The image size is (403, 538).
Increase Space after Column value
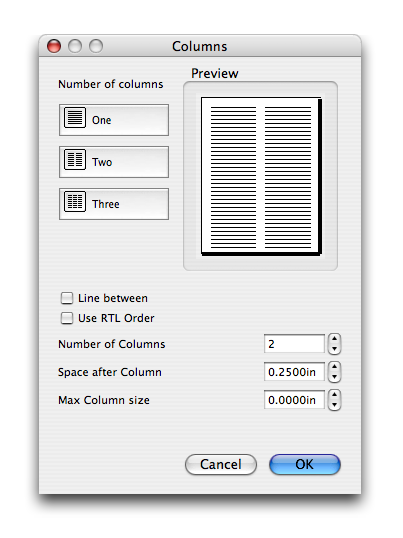point(334,367)
